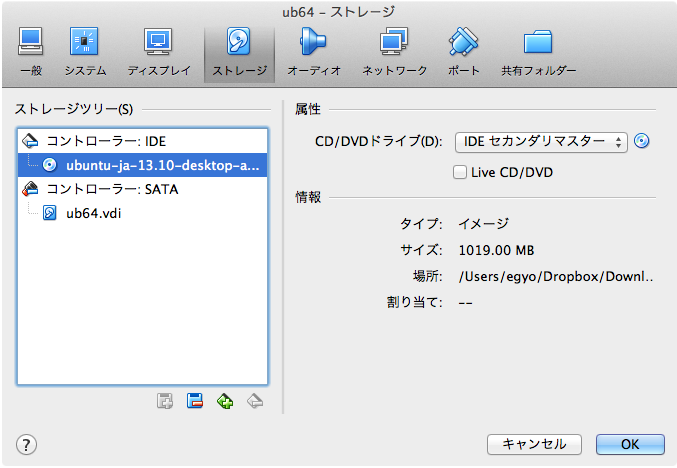The height and width of the screenshot is (468, 677).
Task: Open the オーディオ speaker icon
Action: 313,42
